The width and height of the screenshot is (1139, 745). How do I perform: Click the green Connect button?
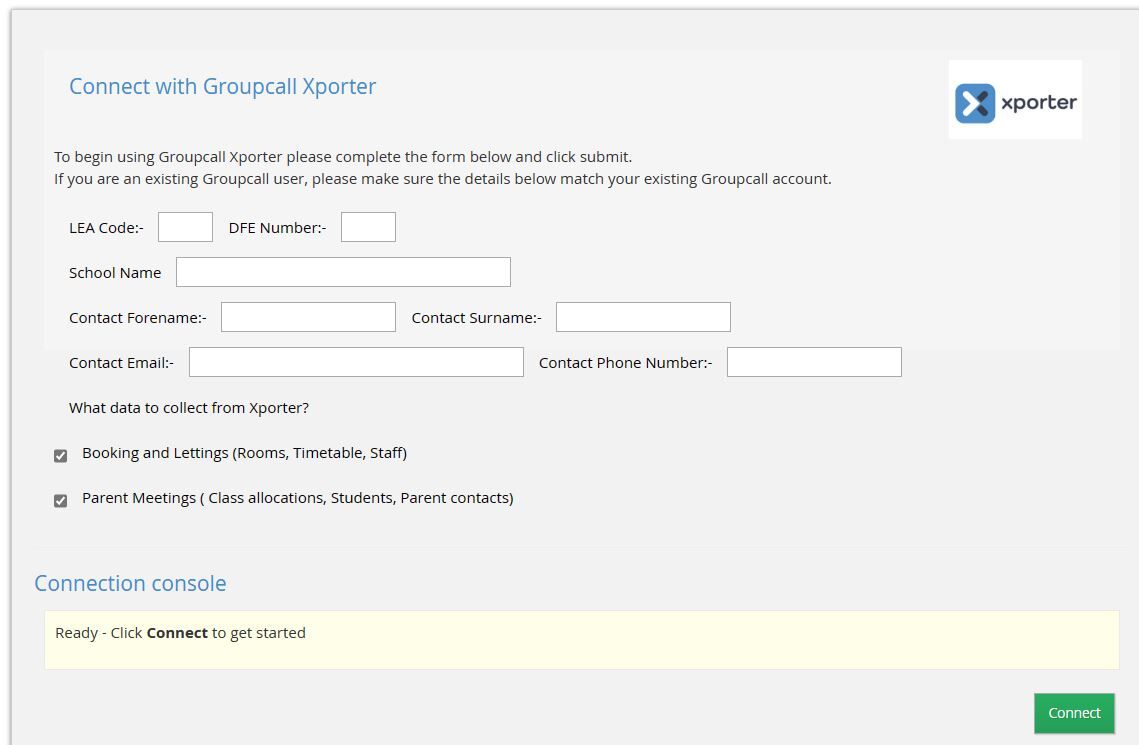coord(1074,713)
